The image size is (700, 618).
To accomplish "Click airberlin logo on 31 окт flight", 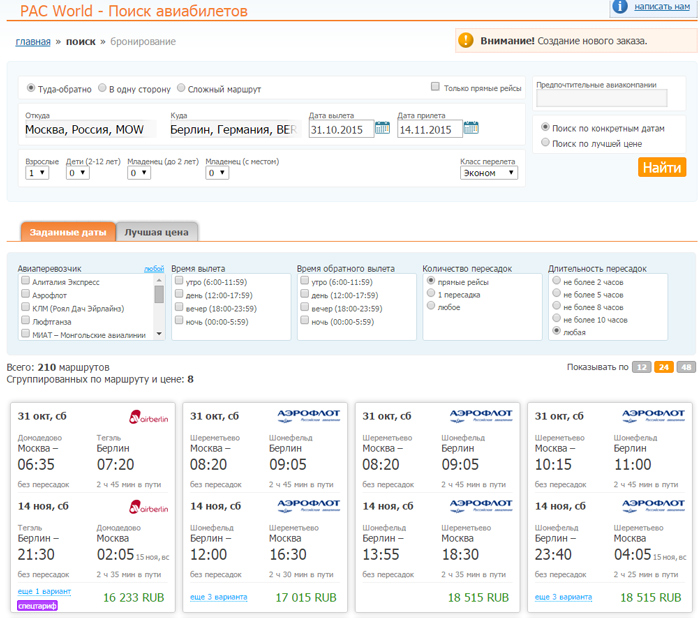I will click(149, 417).
